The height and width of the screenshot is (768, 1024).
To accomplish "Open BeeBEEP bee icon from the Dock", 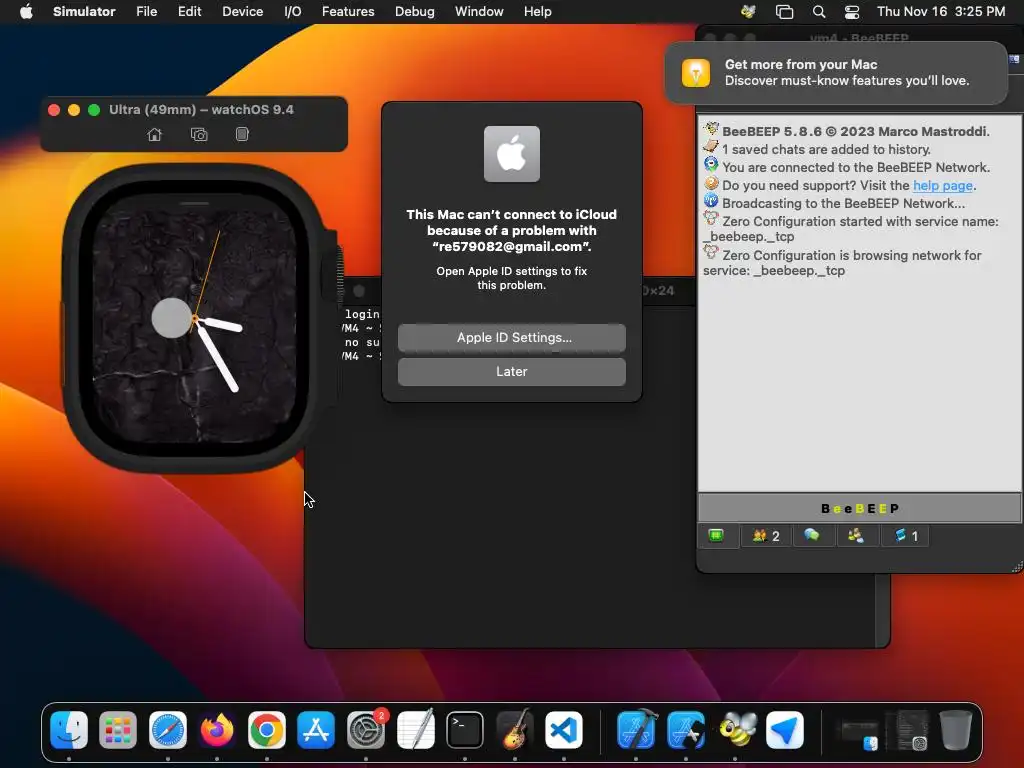I will coord(735,729).
